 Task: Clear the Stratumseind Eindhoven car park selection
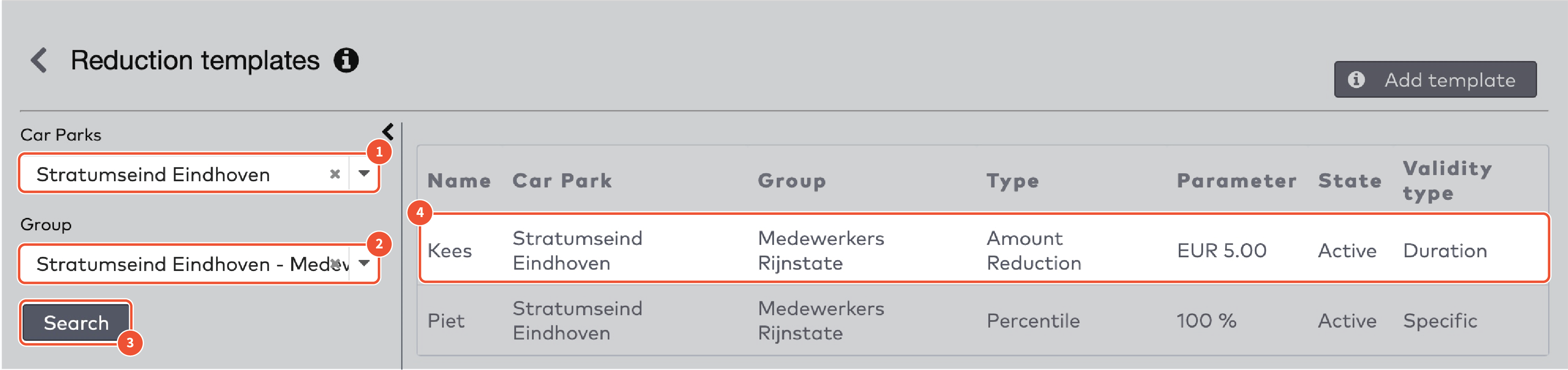click(x=334, y=174)
